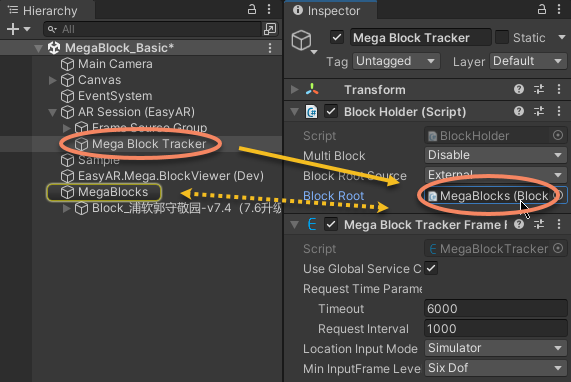Click the hierarchy search-by-type icon
571x382 pixels.
point(270,29)
